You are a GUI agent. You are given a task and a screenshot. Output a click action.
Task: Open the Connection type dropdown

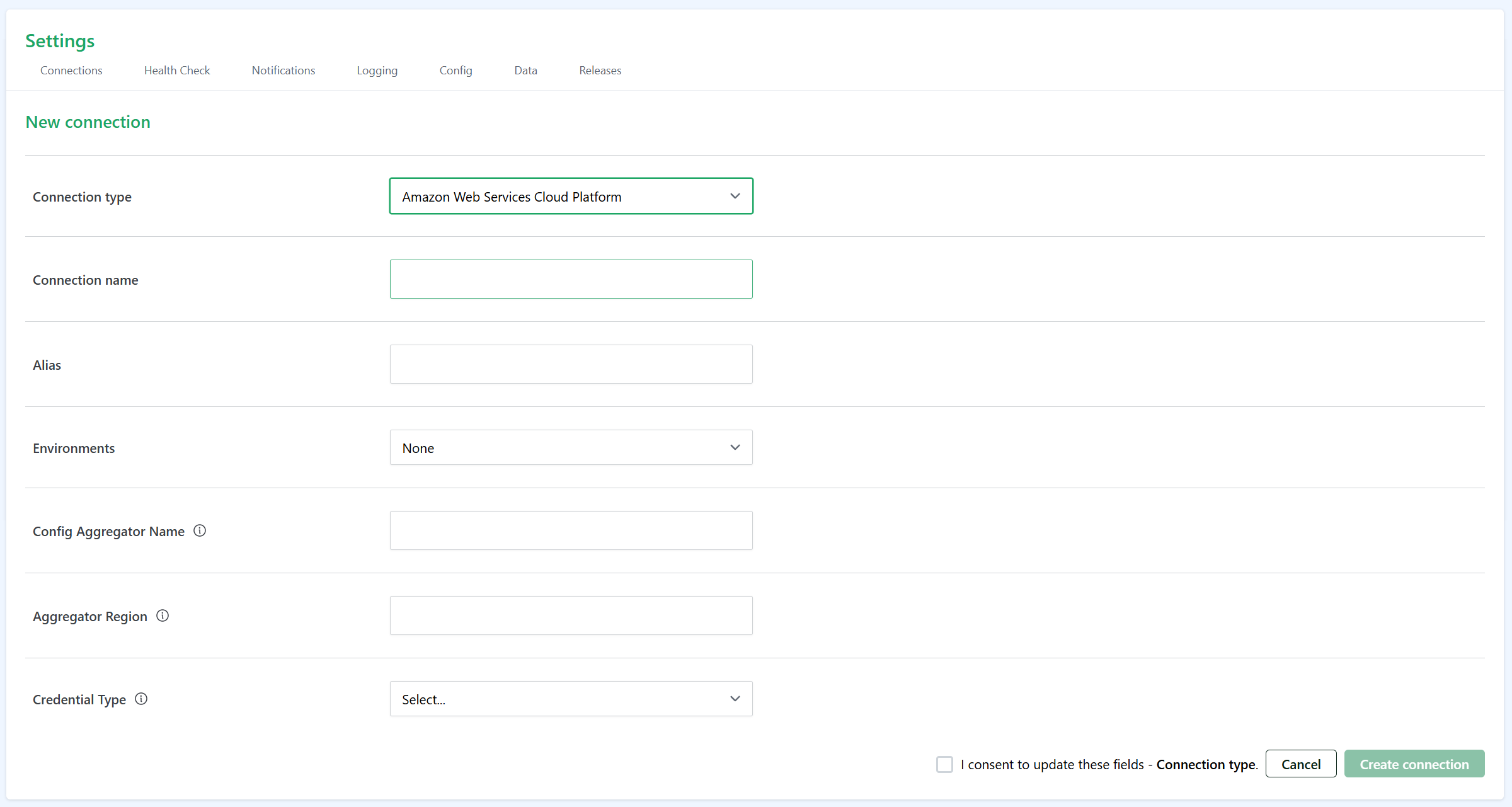(x=571, y=197)
